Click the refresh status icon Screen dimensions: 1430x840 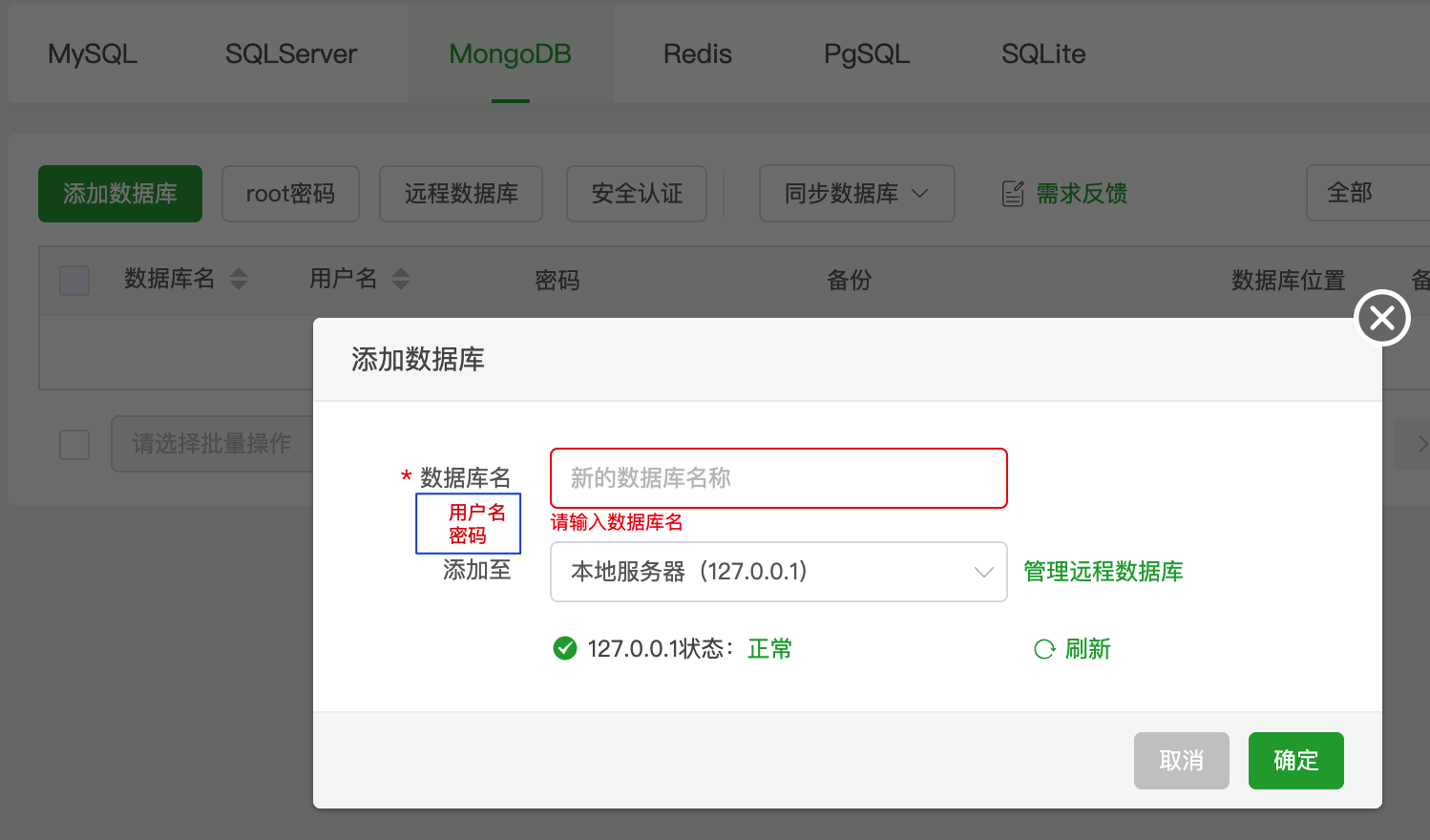click(1044, 649)
